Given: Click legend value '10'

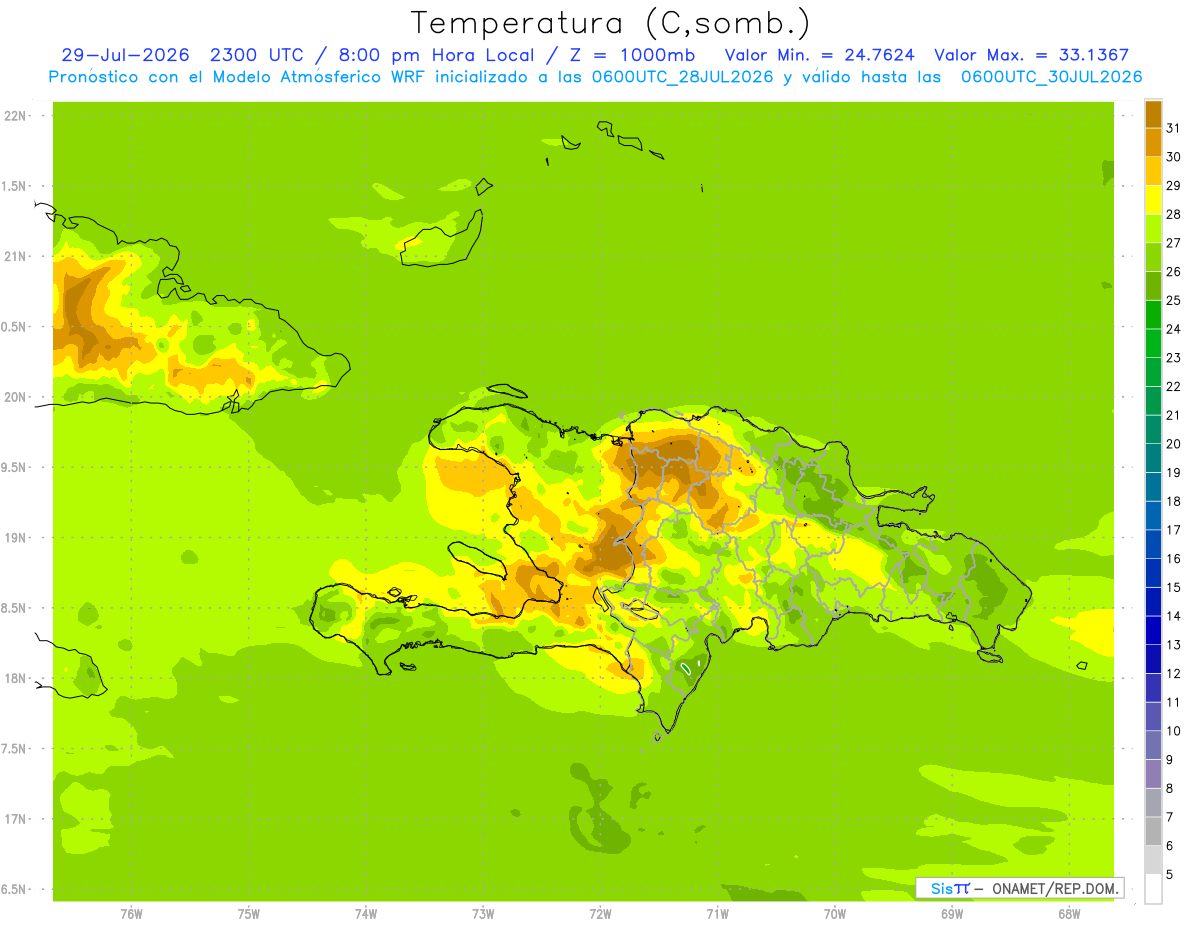Looking at the screenshot, I should click(x=1174, y=731).
